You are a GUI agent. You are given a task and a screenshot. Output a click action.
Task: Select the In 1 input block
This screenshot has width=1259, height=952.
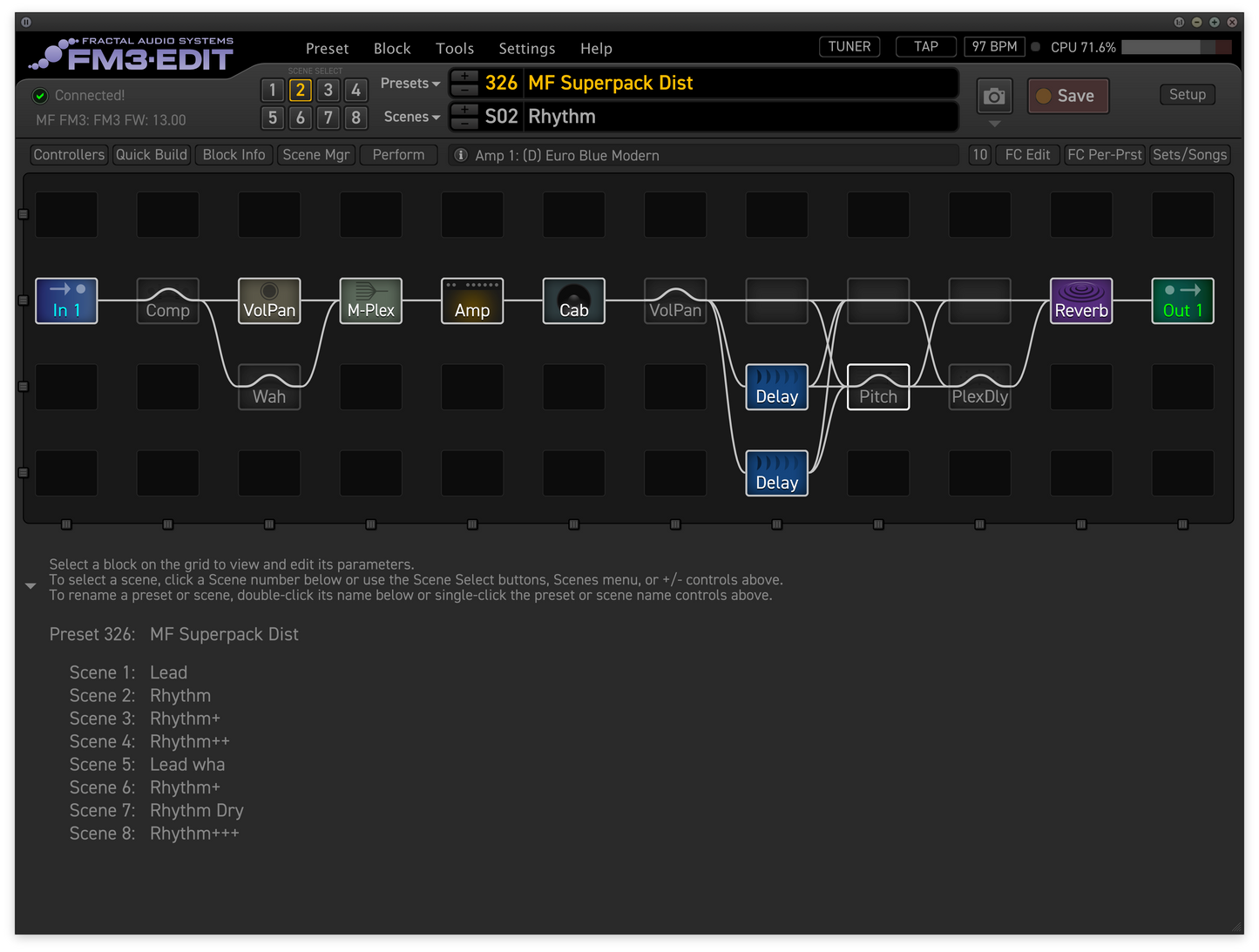[x=66, y=300]
